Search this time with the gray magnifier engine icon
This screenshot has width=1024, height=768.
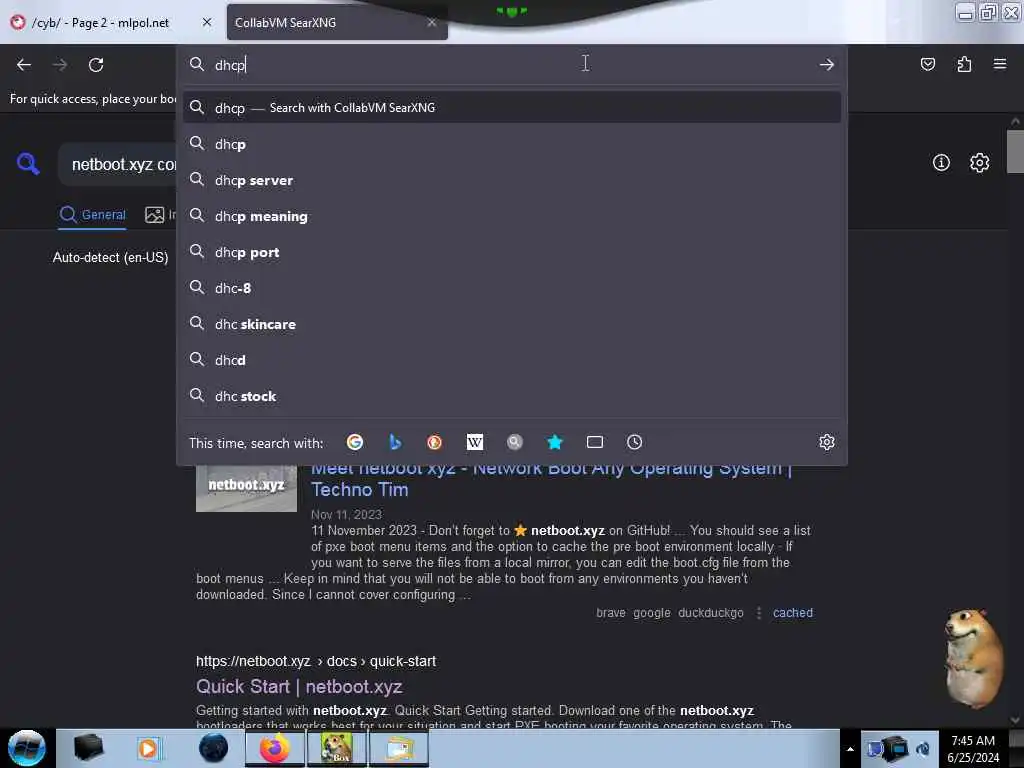point(515,442)
